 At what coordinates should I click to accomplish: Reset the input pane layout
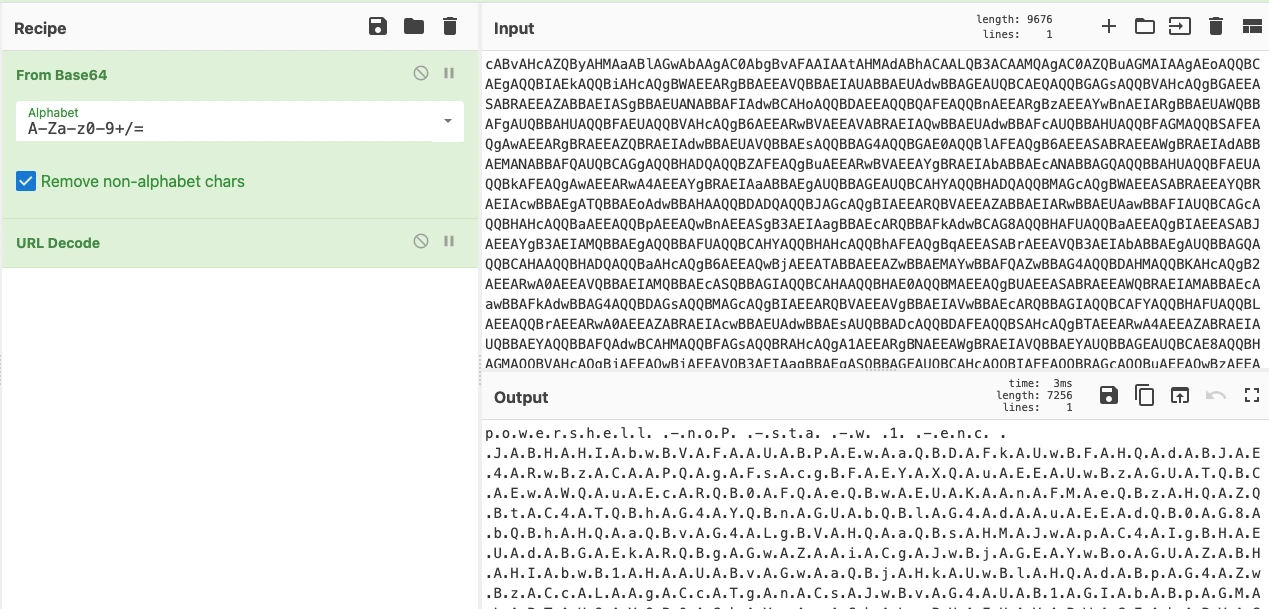coord(1251,26)
